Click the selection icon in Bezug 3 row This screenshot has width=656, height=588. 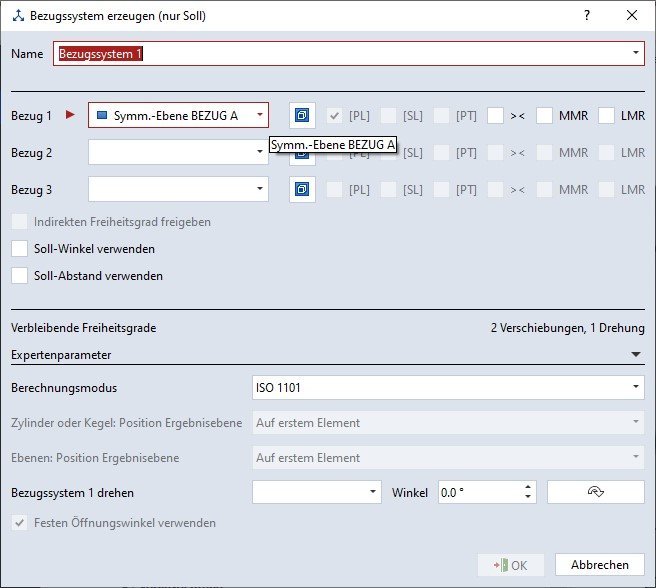click(x=302, y=188)
